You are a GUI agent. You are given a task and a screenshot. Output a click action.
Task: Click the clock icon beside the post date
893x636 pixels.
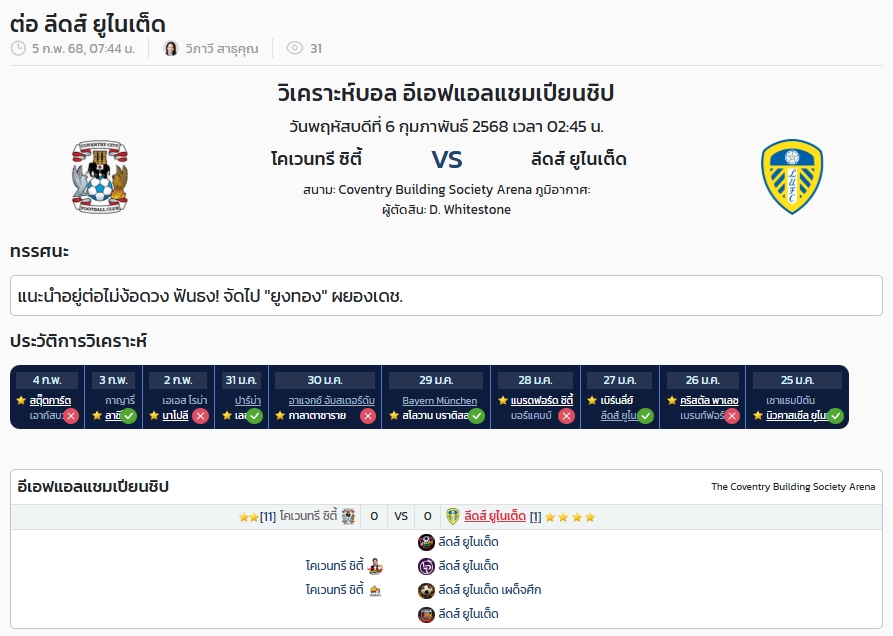tap(18, 48)
